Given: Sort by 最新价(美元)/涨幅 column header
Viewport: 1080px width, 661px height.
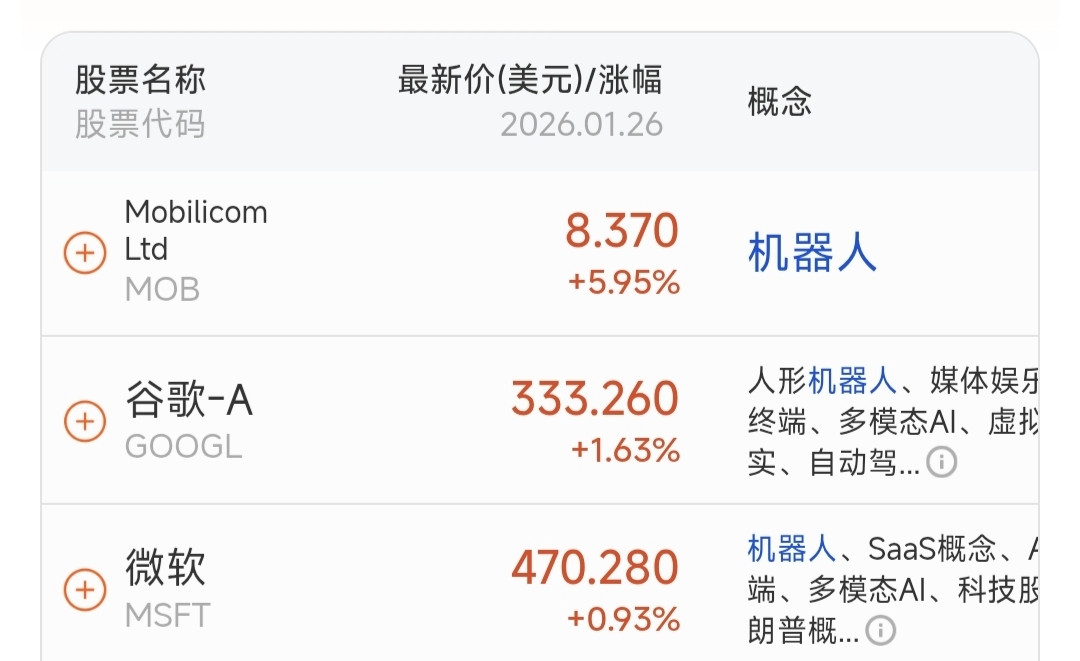Looking at the screenshot, I should pyautogui.click(x=529, y=80).
